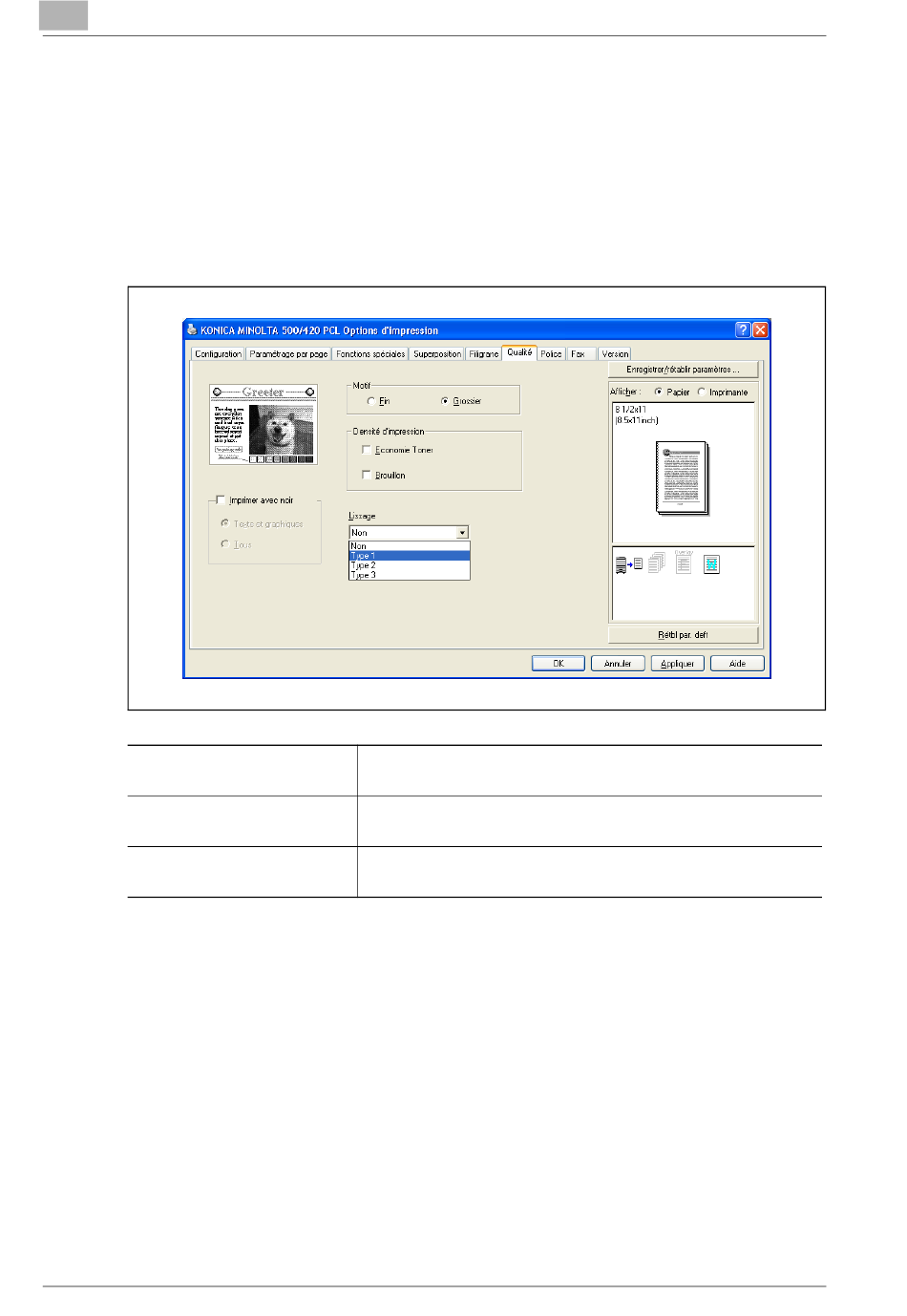907x1316 pixels.
Task: Close the Options d'impression dialog
Action: (x=760, y=330)
